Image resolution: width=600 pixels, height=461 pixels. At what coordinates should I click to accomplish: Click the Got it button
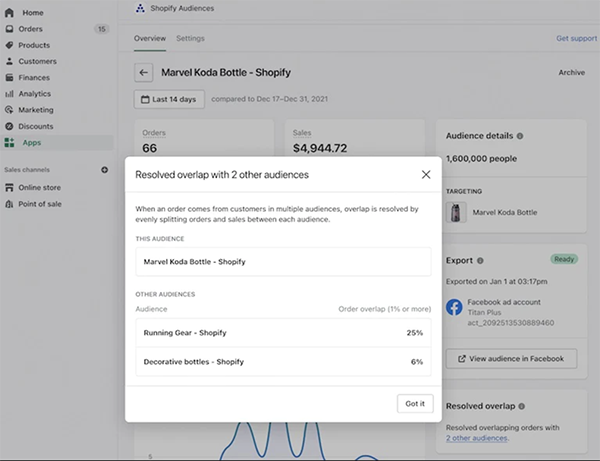click(x=415, y=404)
